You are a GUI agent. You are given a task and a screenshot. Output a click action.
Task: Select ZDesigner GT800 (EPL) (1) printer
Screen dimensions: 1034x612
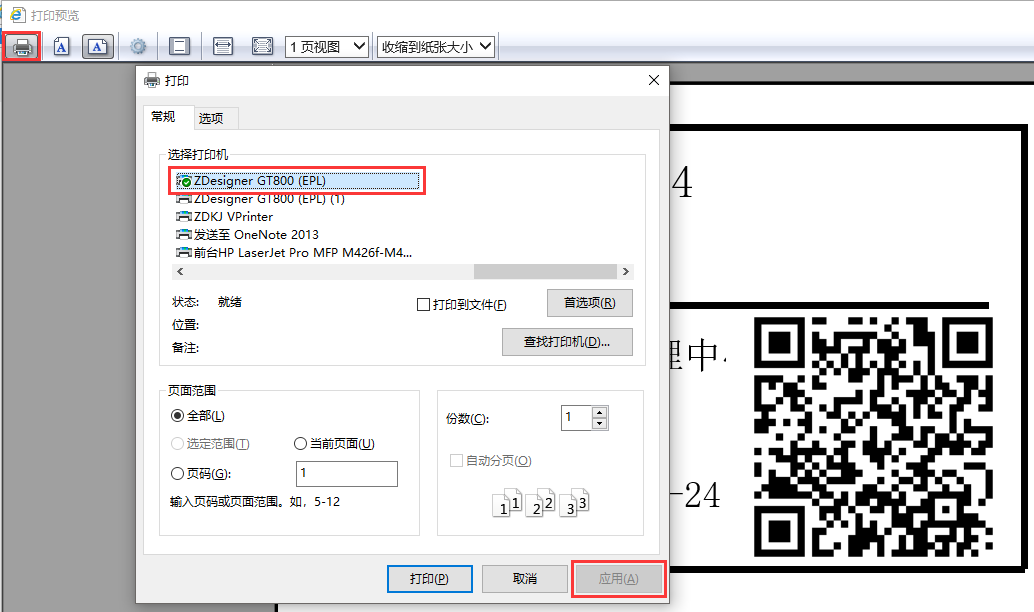(x=260, y=199)
